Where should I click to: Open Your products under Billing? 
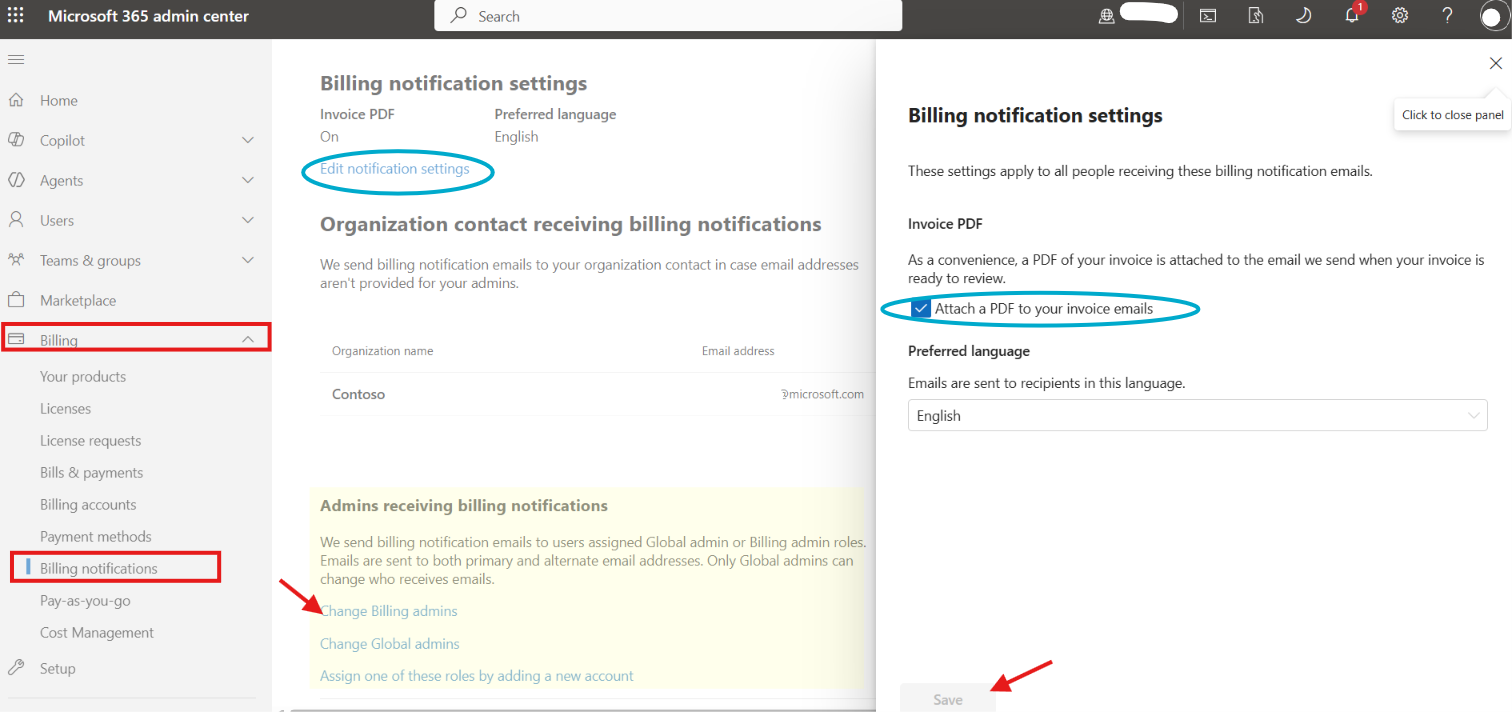pyautogui.click(x=83, y=377)
